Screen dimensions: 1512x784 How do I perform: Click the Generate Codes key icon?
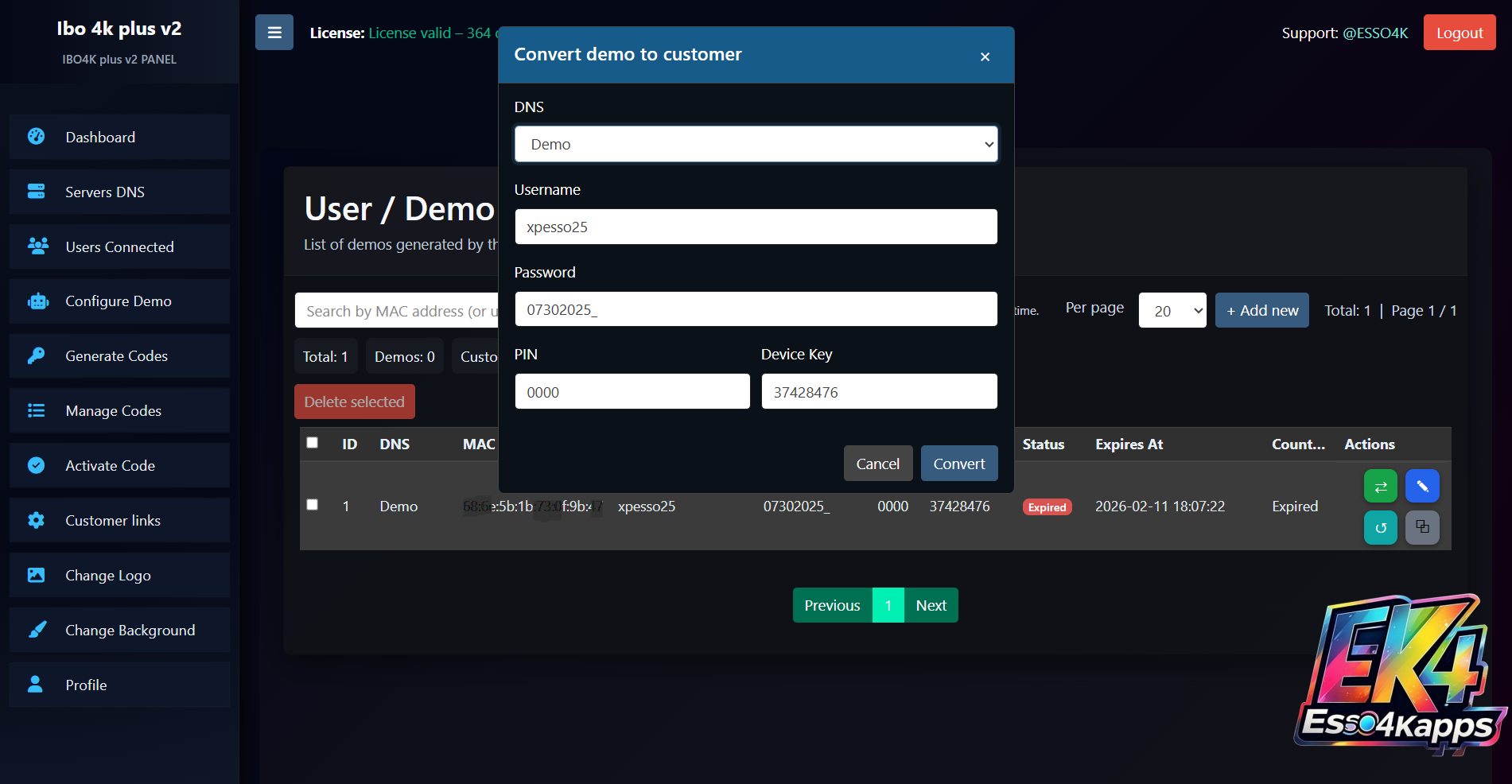37,355
